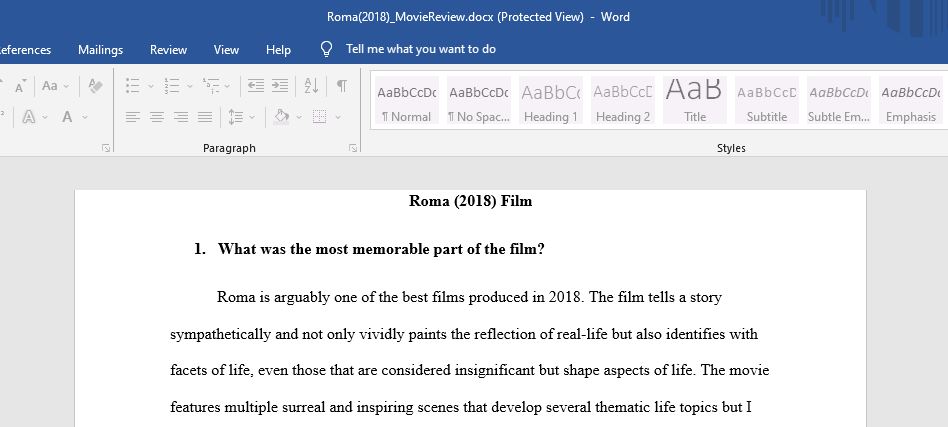Image resolution: width=948 pixels, height=427 pixels.
Task: Select the Bullets list icon
Action: click(132, 86)
